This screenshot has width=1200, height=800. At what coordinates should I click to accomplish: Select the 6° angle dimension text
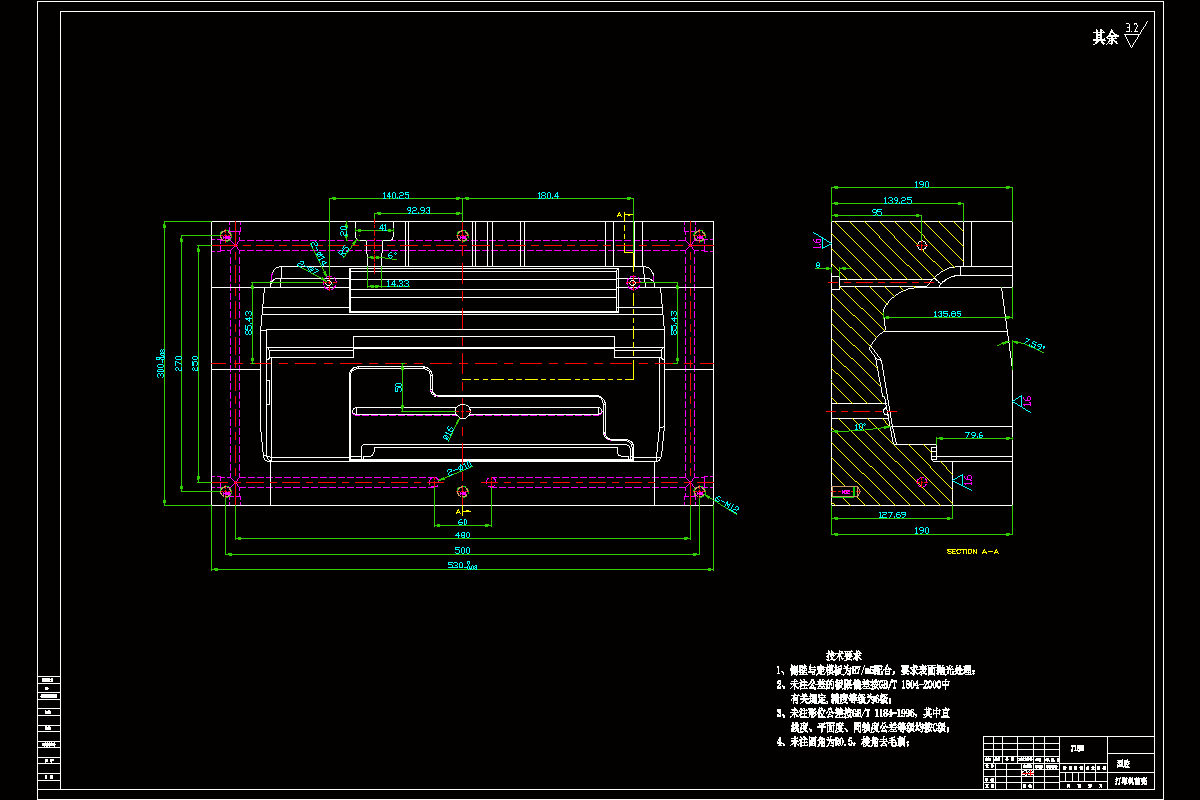click(x=392, y=256)
